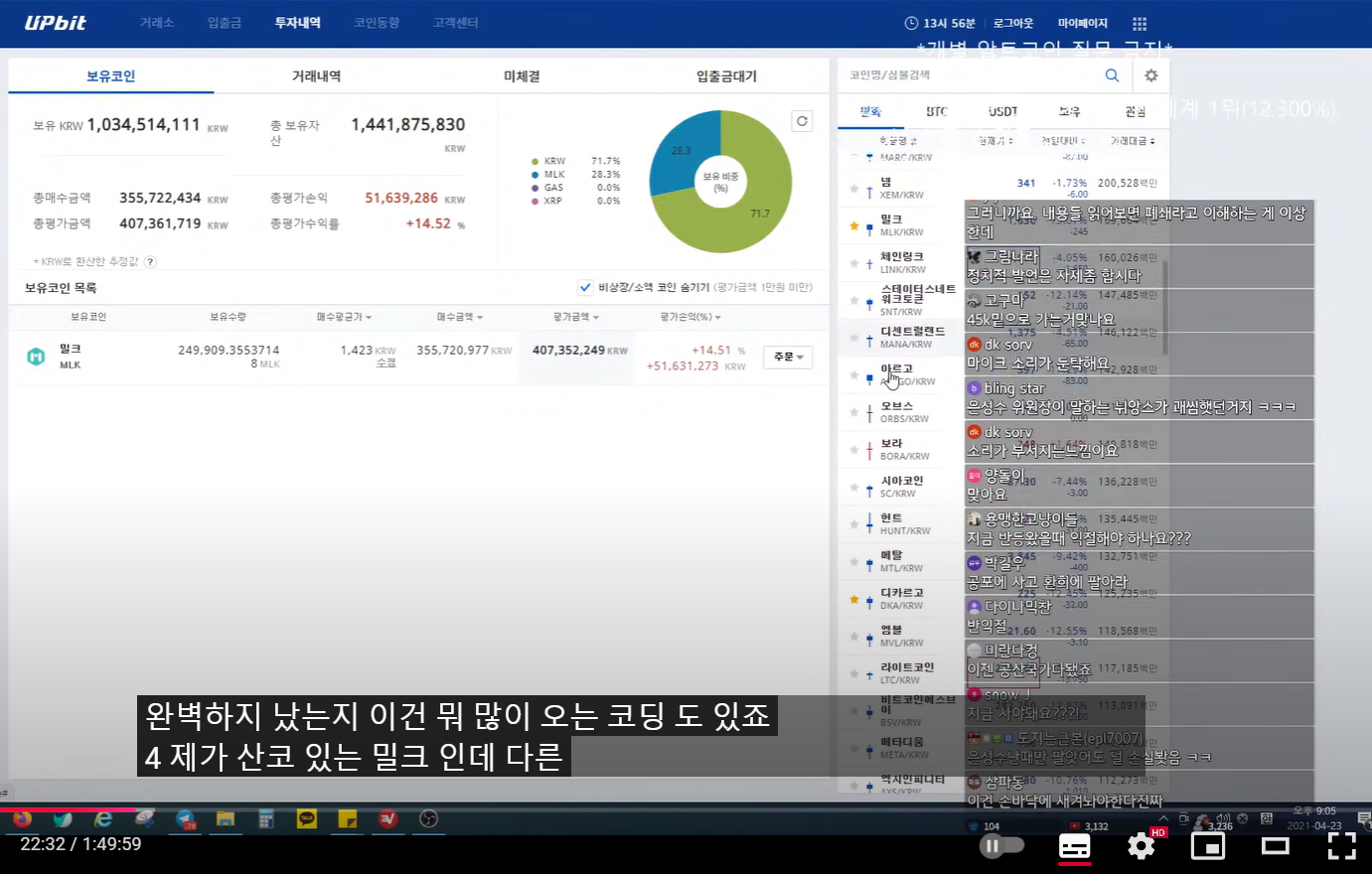Viewport: 1372px width, 874px height.
Task: Open Telegram from the taskbar
Action: coord(185,819)
